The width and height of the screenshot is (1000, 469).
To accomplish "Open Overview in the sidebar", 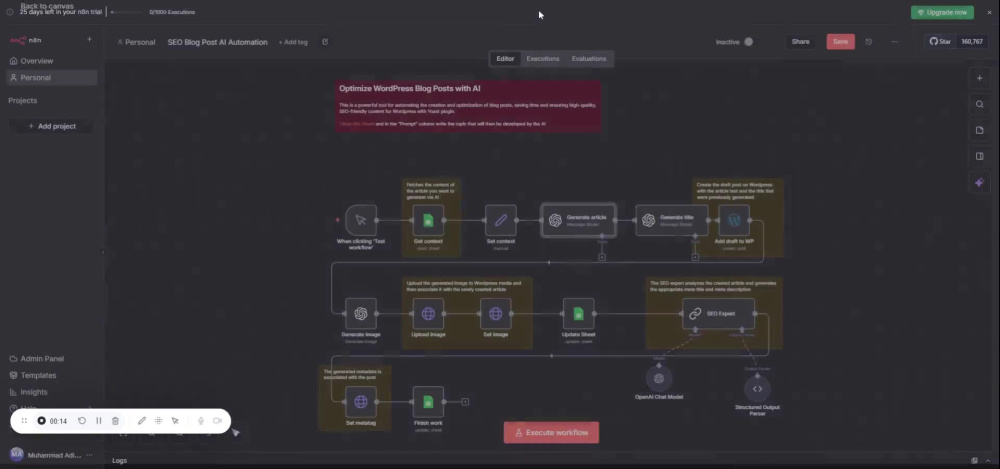I will (52, 61).
